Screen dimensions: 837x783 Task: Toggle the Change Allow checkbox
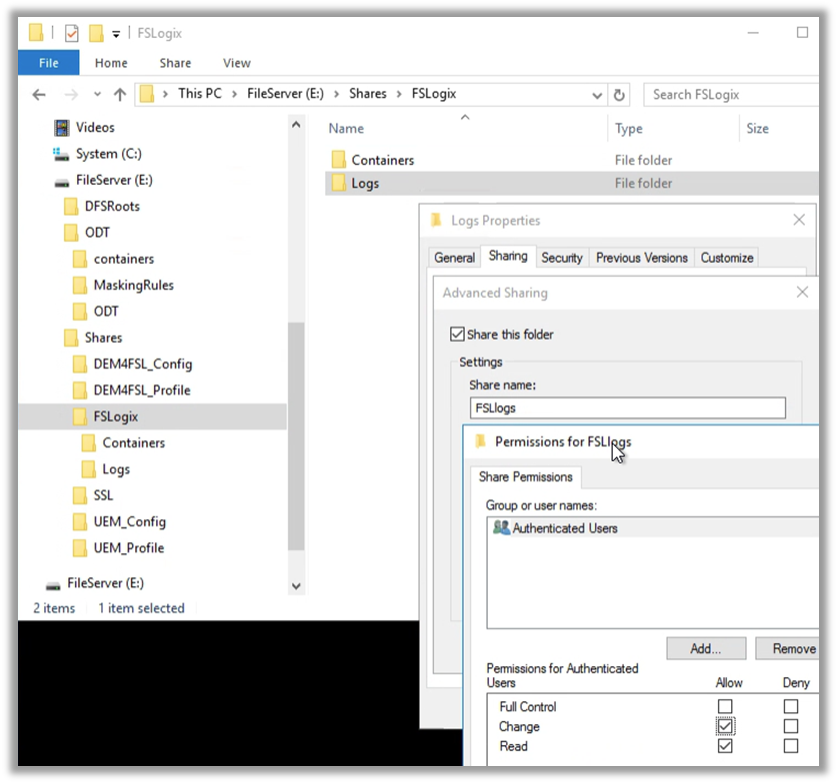pyautogui.click(x=725, y=726)
